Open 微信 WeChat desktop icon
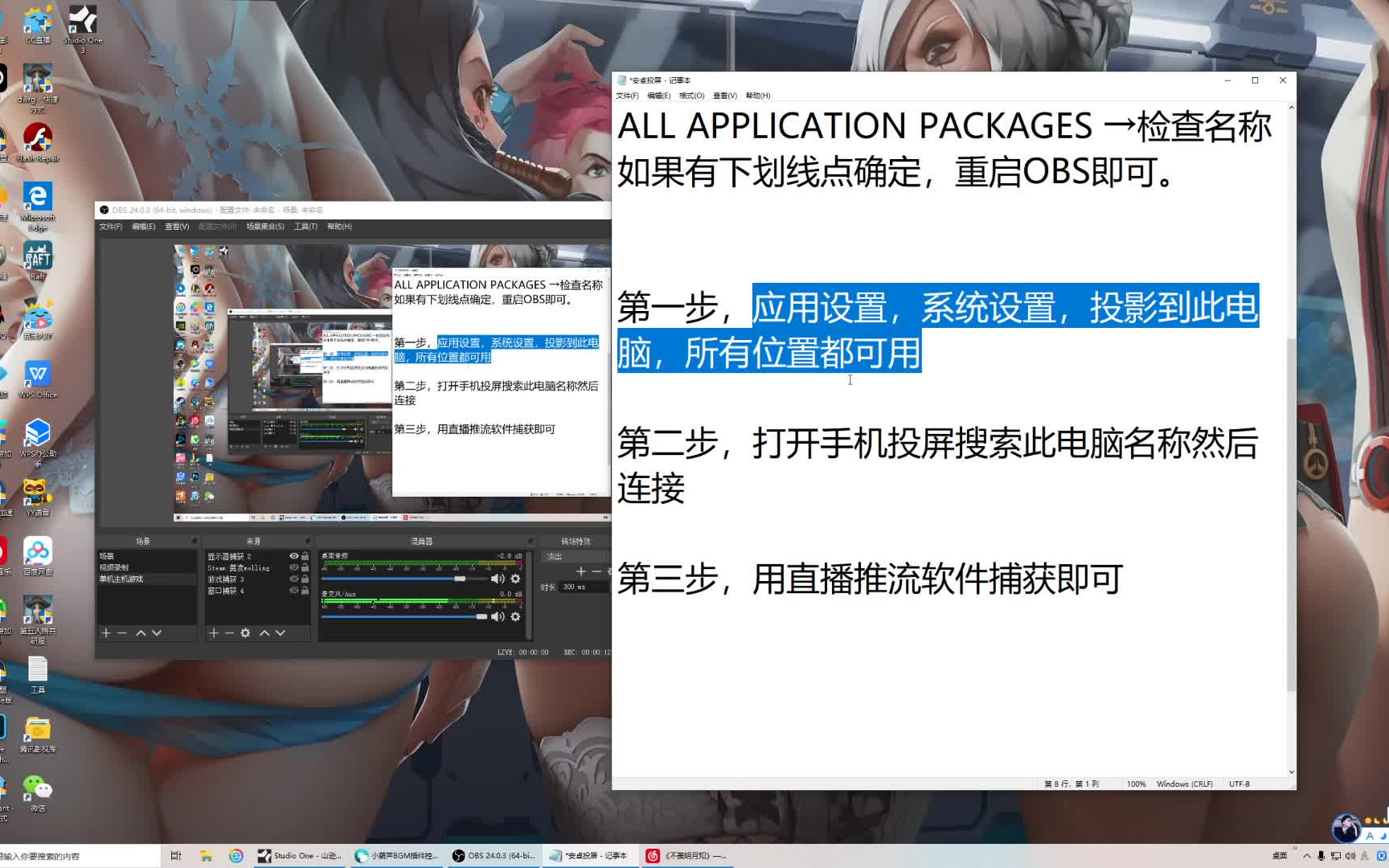Image resolution: width=1389 pixels, height=868 pixels. (38, 793)
